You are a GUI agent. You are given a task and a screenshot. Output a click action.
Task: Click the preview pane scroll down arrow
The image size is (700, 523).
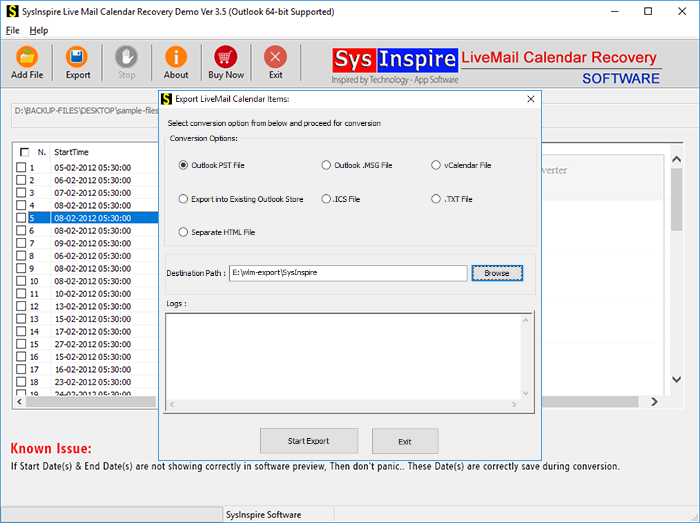677,379
